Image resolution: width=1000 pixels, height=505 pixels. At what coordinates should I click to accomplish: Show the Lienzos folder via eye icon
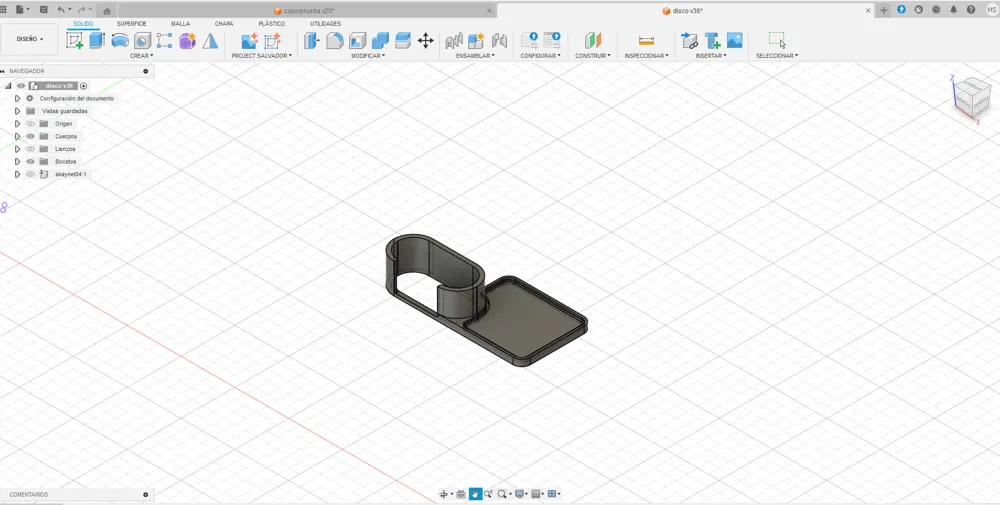point(31,149)
